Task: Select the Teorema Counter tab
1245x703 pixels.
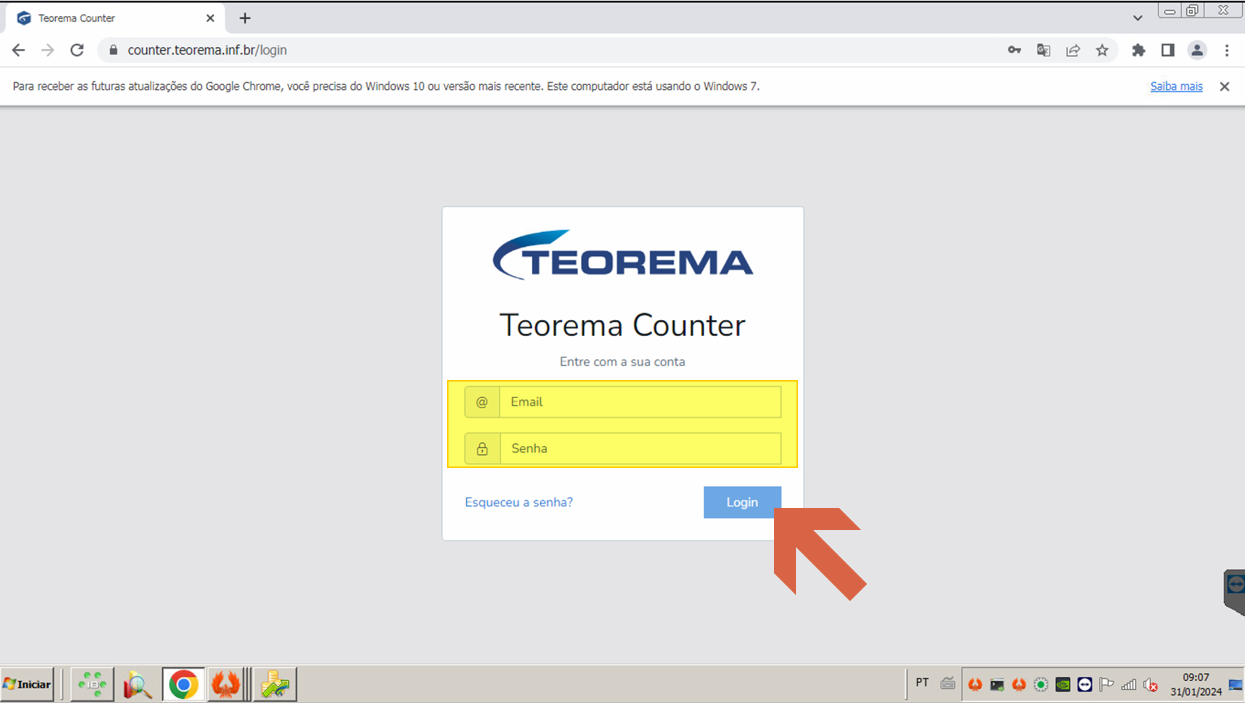Action: click(x=115, y=18)
